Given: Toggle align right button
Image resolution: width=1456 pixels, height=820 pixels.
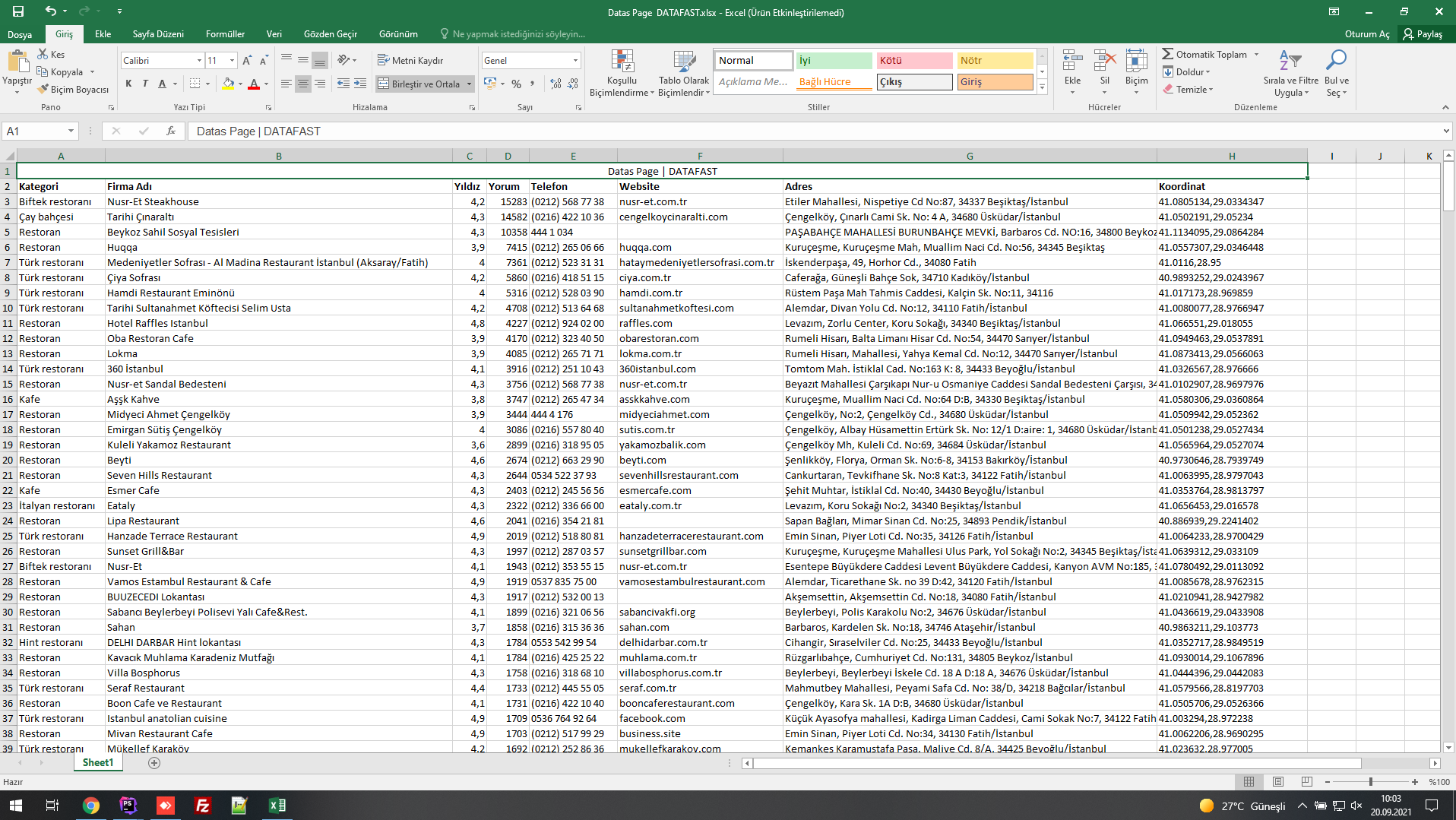Looking at the screenshot, I should pos(319,84).
